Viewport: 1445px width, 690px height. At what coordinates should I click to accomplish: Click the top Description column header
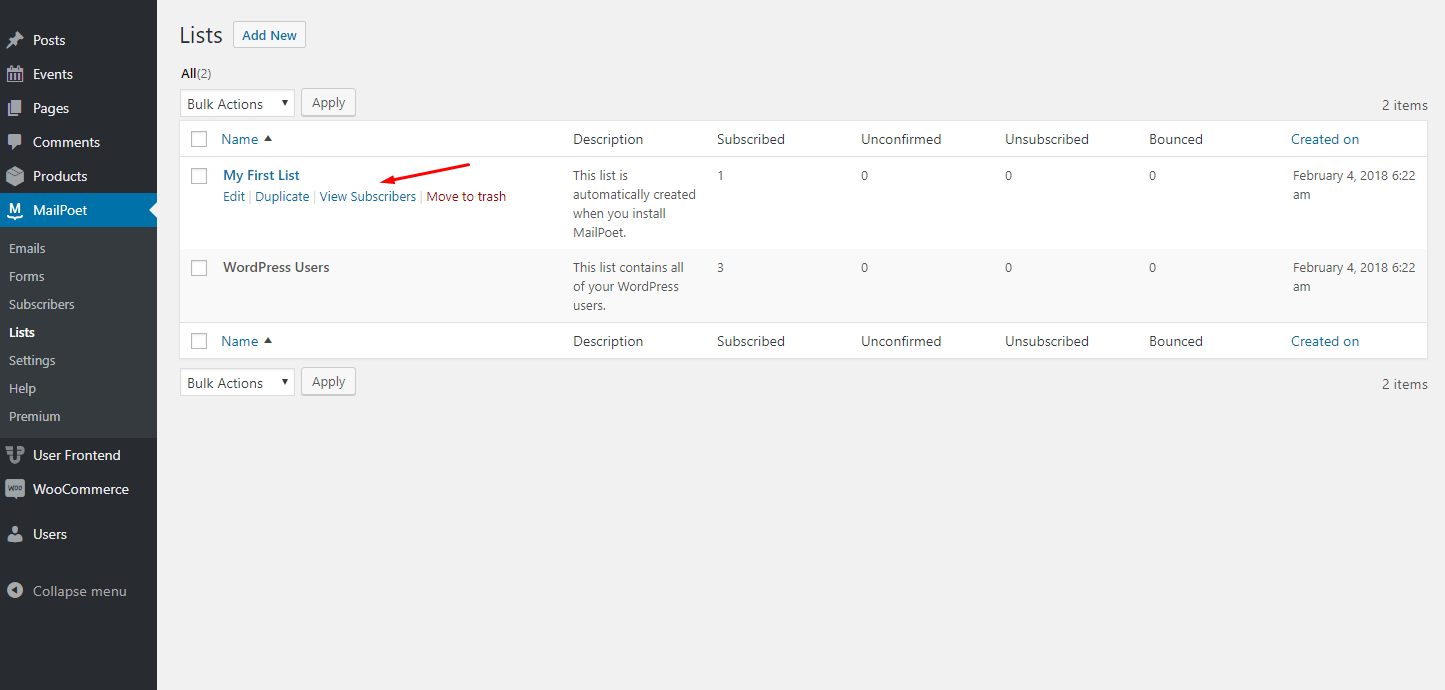pos(608,139)
